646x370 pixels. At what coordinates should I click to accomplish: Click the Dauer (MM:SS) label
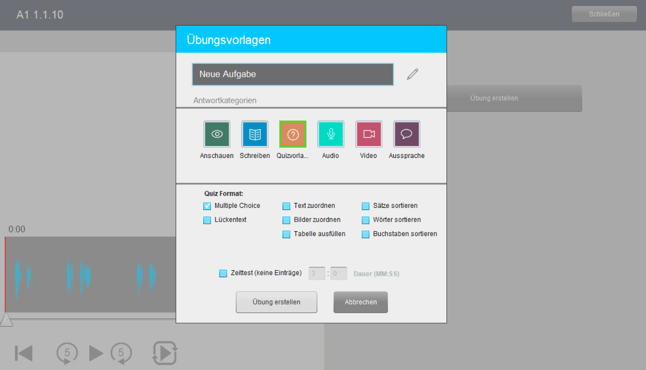click(376, 274)
